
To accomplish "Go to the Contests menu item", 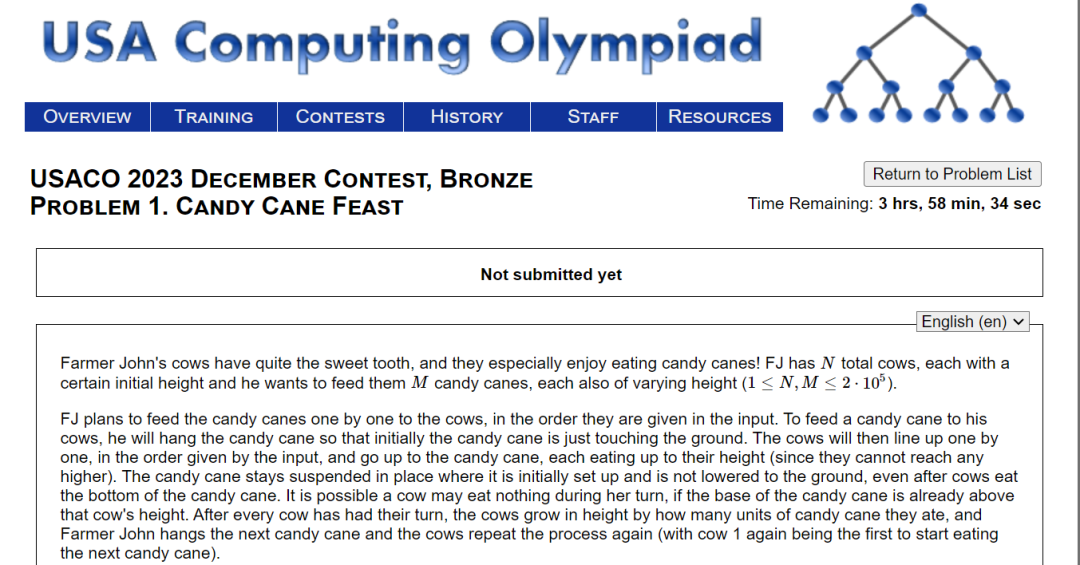I will click(x=340, y=117).
